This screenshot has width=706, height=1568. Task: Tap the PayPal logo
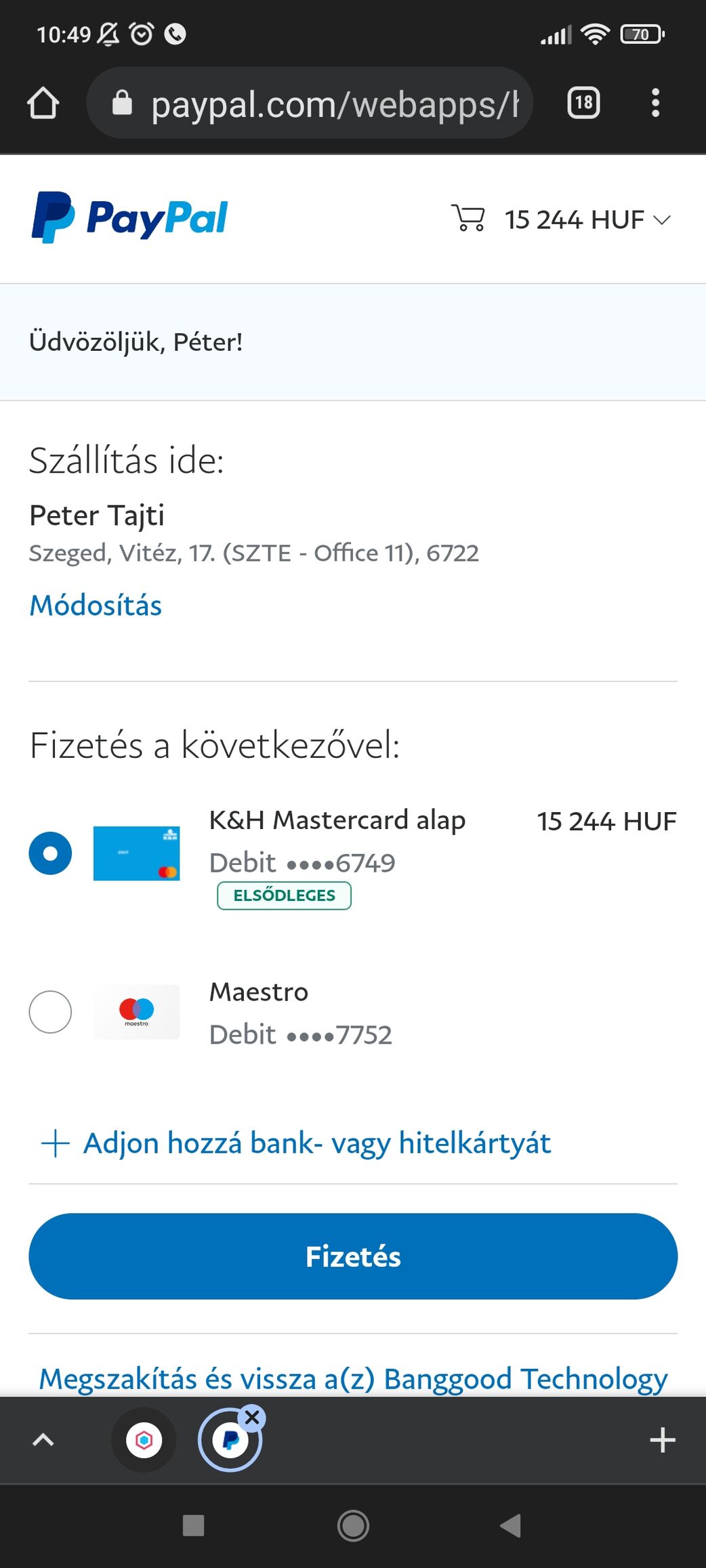click(x=130, y=218)
